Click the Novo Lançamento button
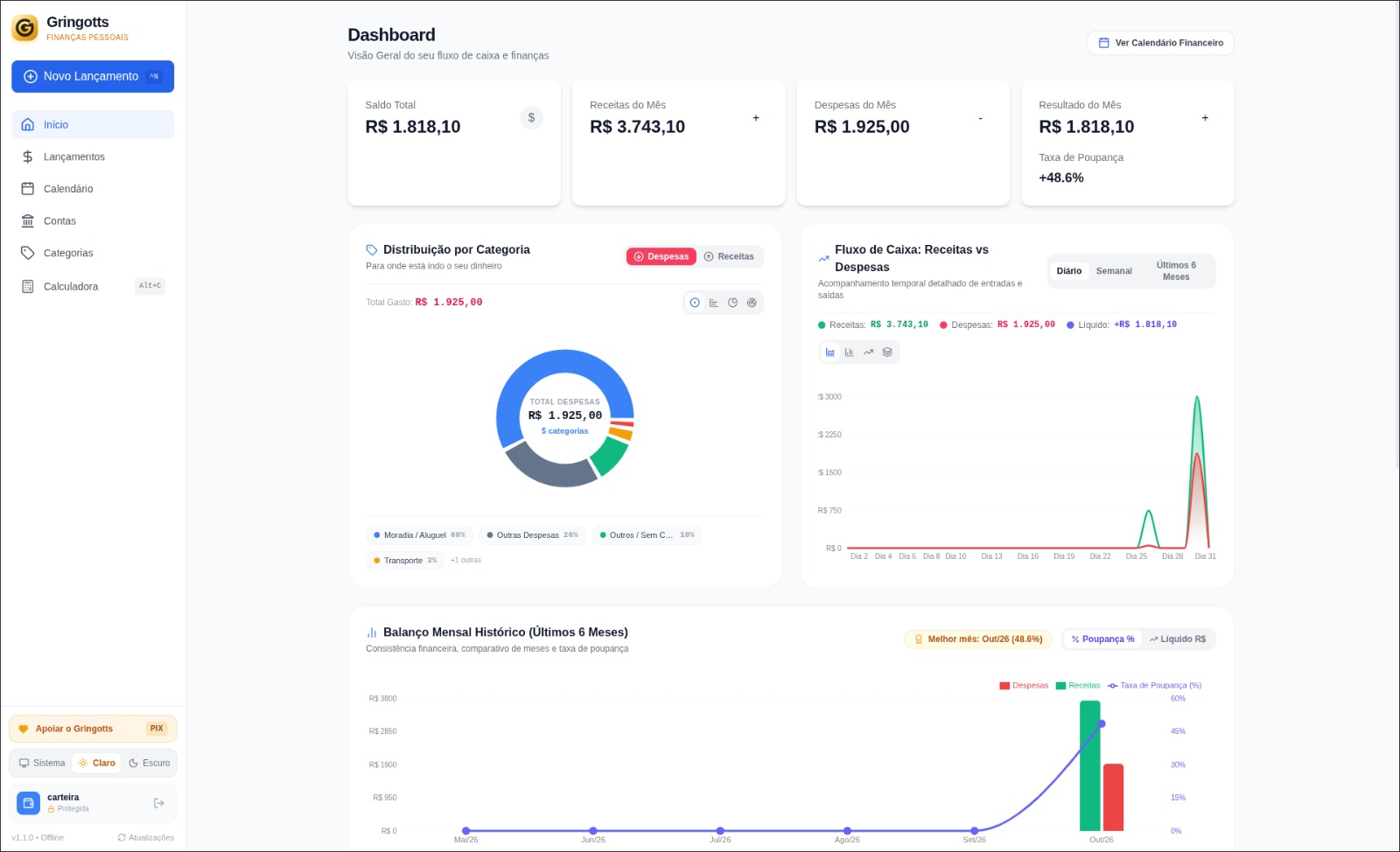The height and width of the screenshot is (852, 1400). pyautogui.click(x=93, y=76)
